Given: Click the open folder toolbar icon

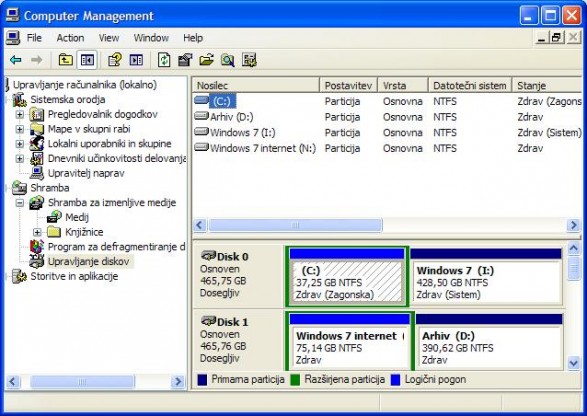Looking at the screenshot, I should (206, 60).
